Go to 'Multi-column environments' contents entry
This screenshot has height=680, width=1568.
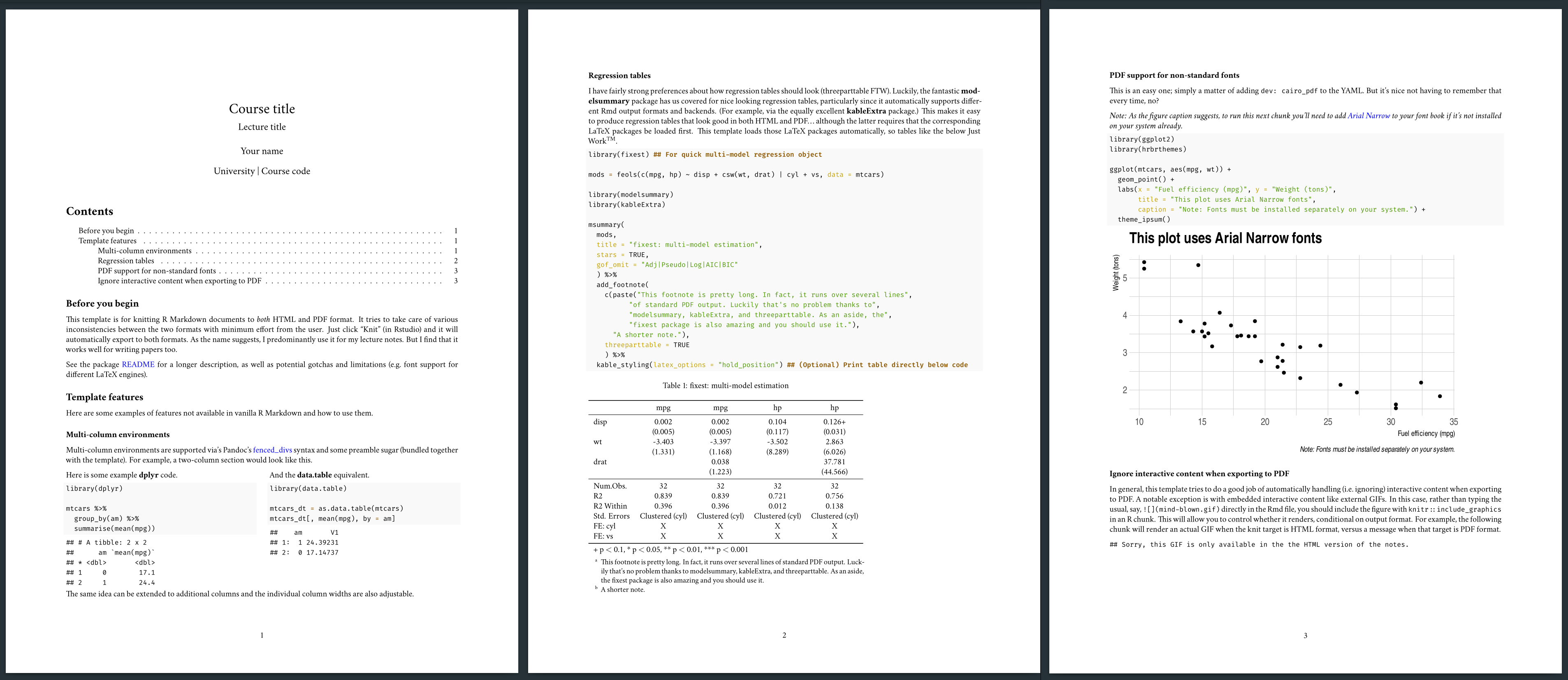point(144,250)
